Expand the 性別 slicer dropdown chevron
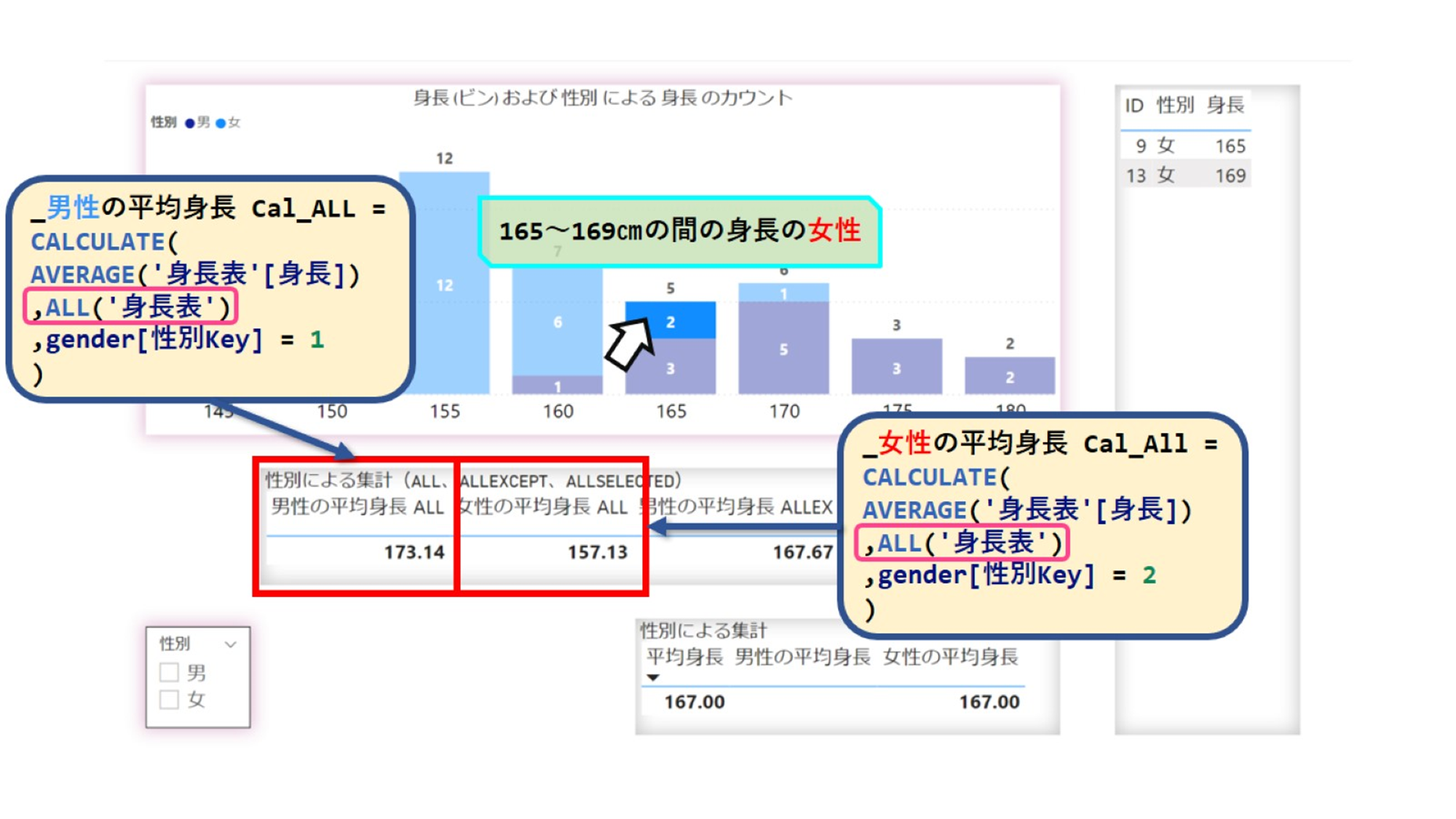Viewport: 1456px width, 819px height. [x=230, y=644]
